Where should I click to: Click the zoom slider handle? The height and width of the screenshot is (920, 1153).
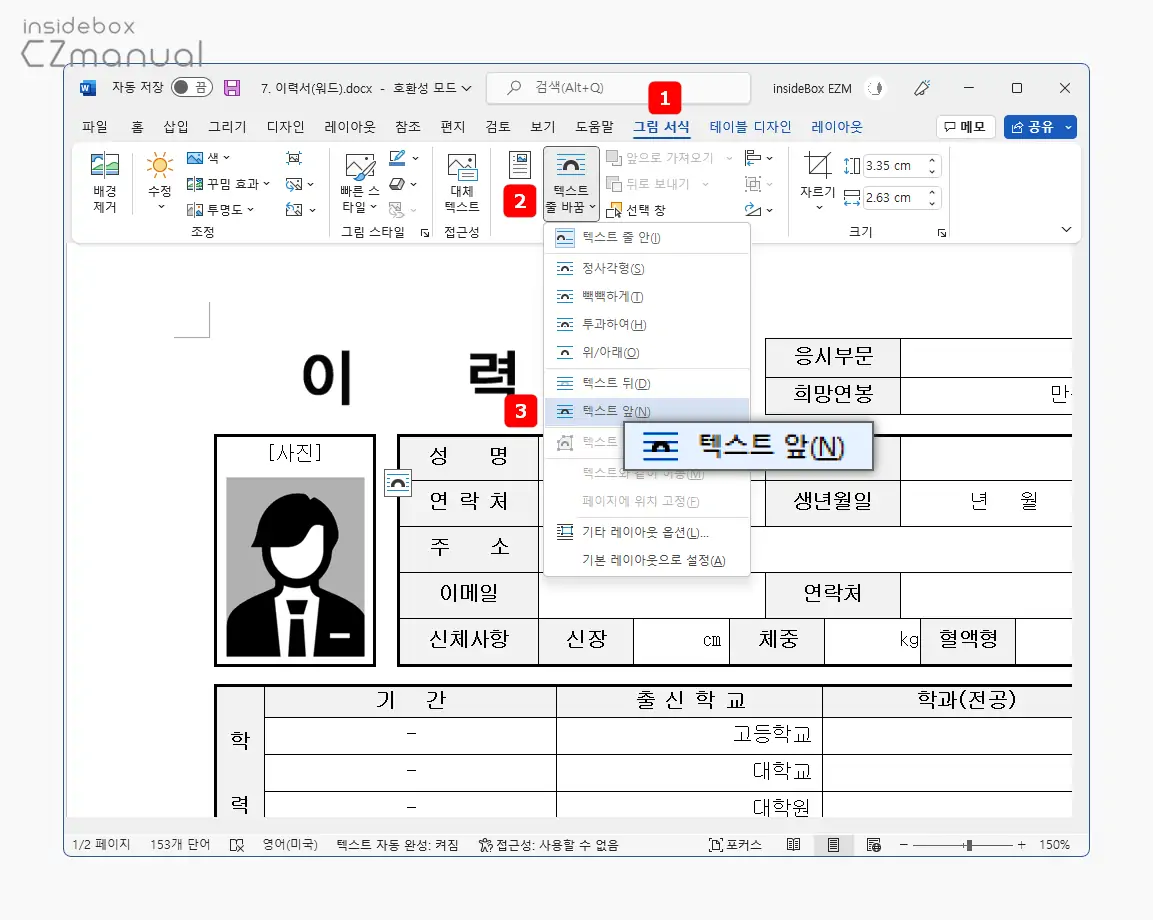point(969,845)
